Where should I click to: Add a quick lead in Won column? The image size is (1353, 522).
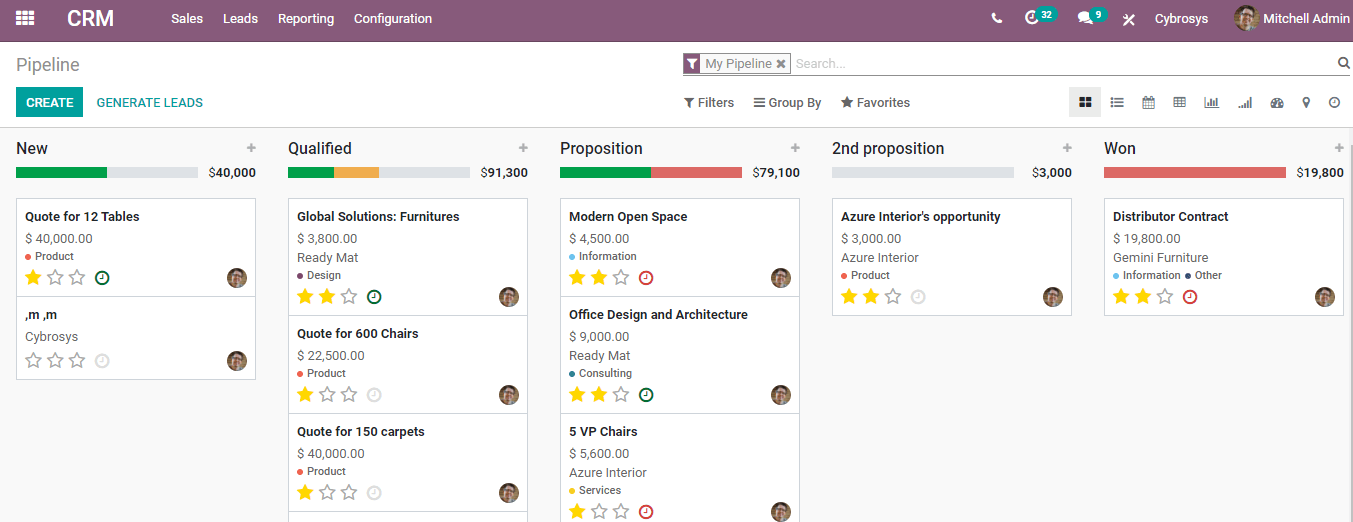coord(1339,148)
